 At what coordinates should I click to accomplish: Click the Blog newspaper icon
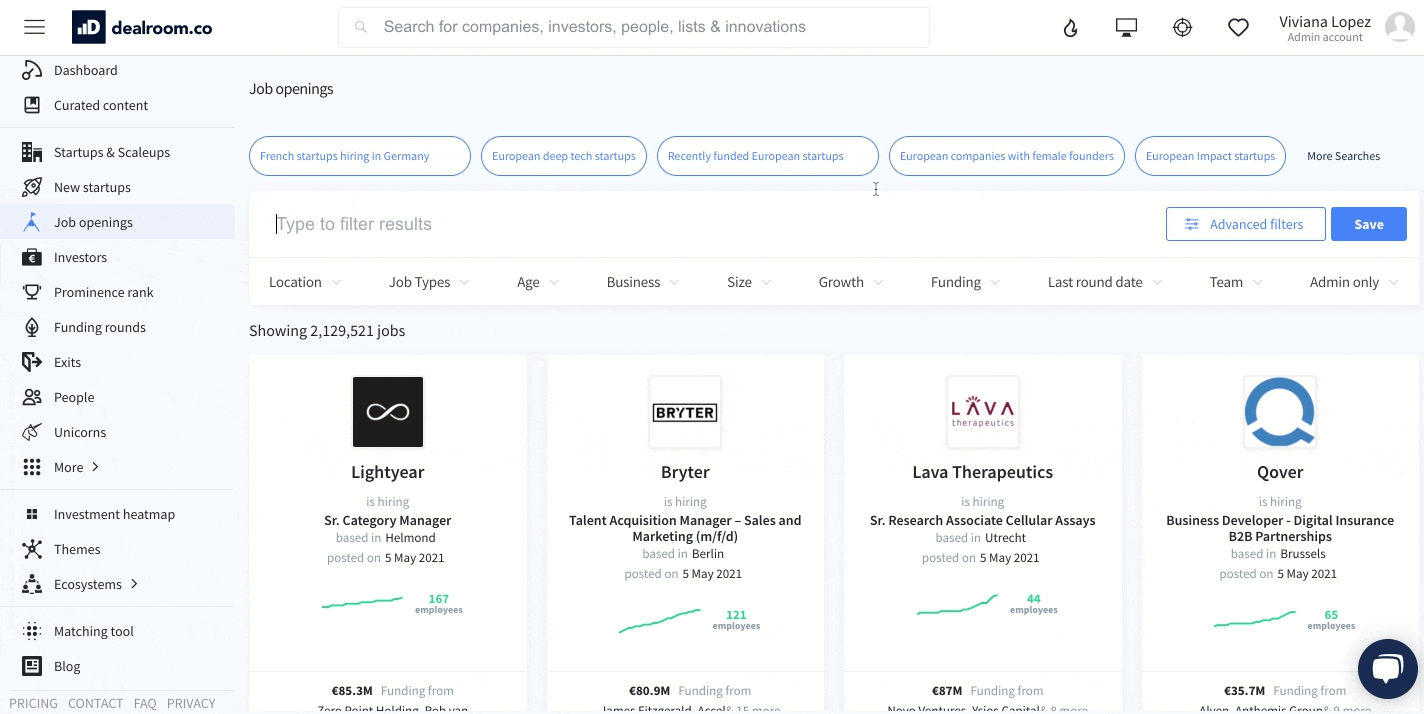(32, 666)
